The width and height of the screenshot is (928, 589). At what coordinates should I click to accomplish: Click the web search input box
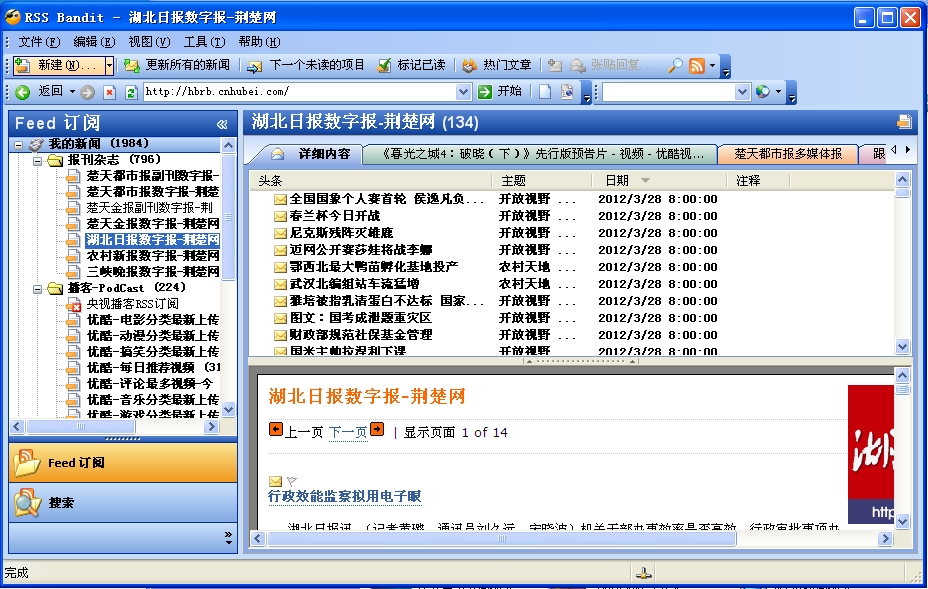(668, 92)
